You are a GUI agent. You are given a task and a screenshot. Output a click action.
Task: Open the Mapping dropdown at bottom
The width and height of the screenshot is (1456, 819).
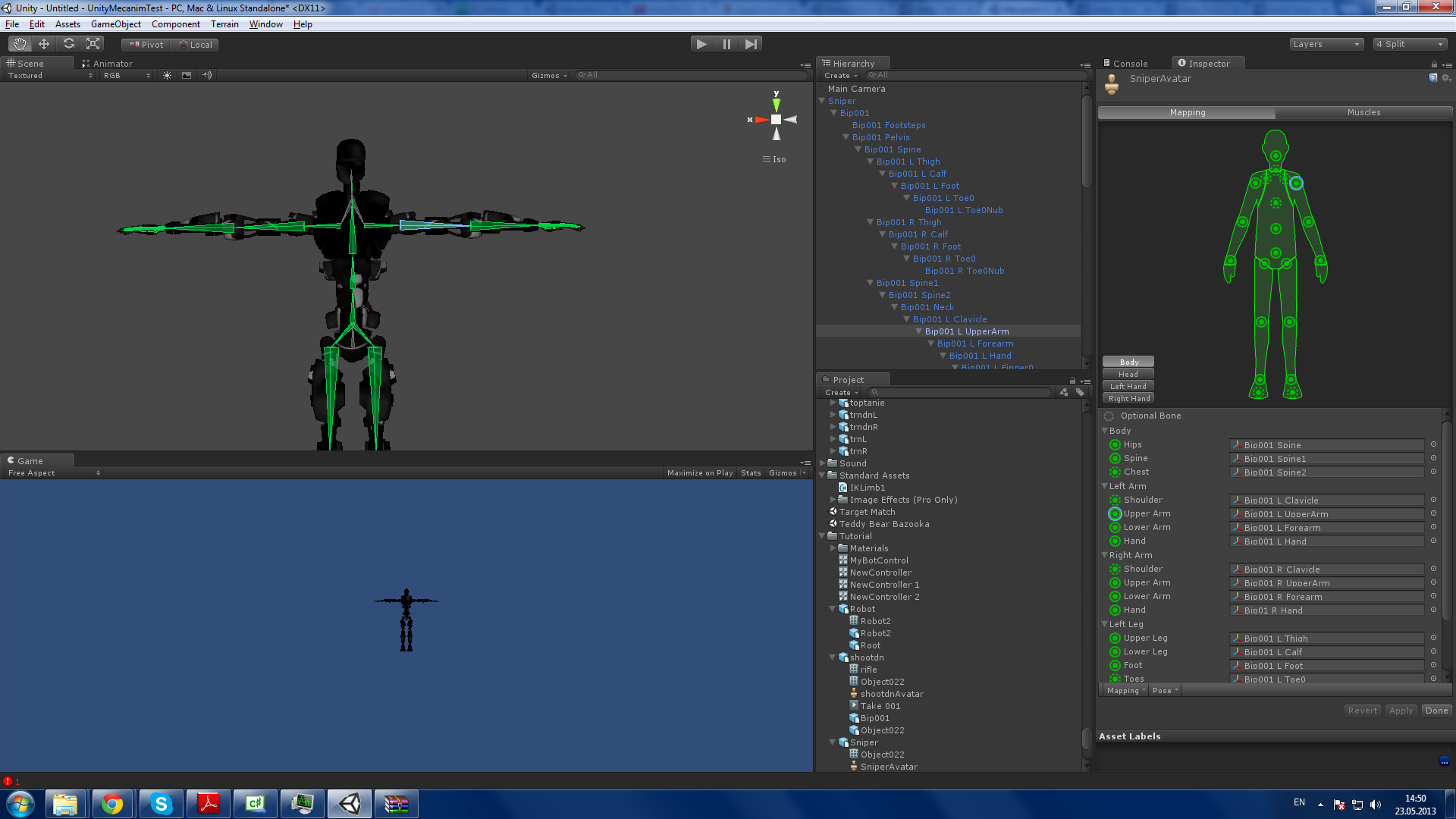click(x=1125, y=691)
